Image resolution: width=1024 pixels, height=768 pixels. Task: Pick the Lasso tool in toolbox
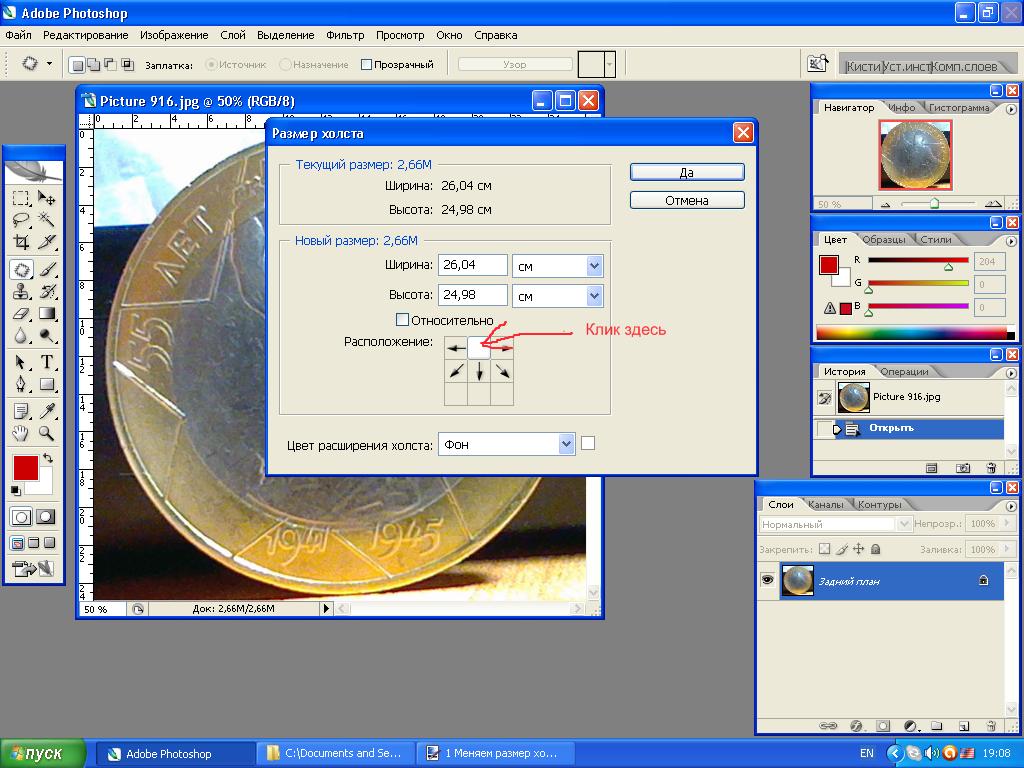tap(21, 220)
